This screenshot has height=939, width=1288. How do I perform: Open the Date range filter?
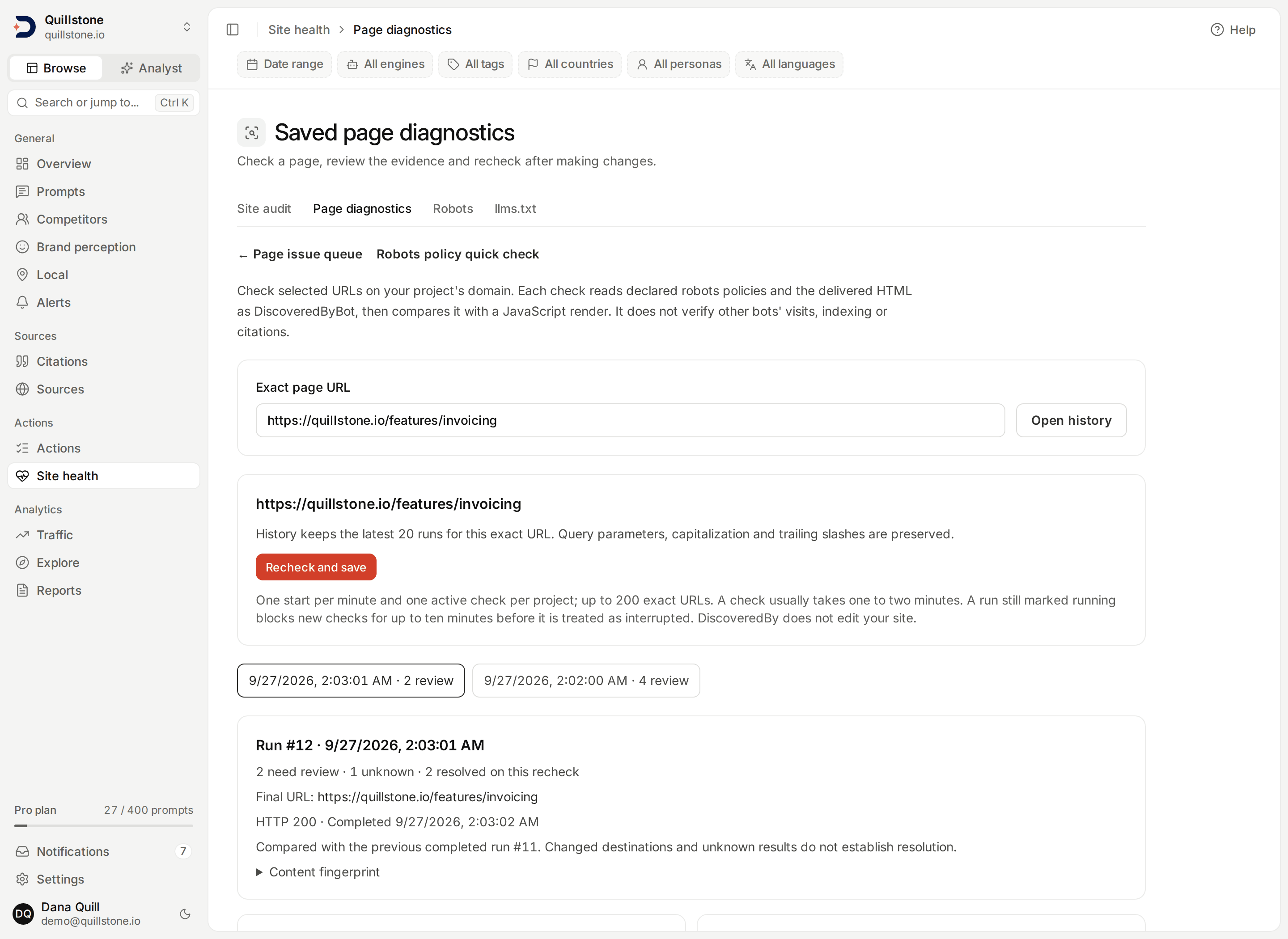pos(285,64)
